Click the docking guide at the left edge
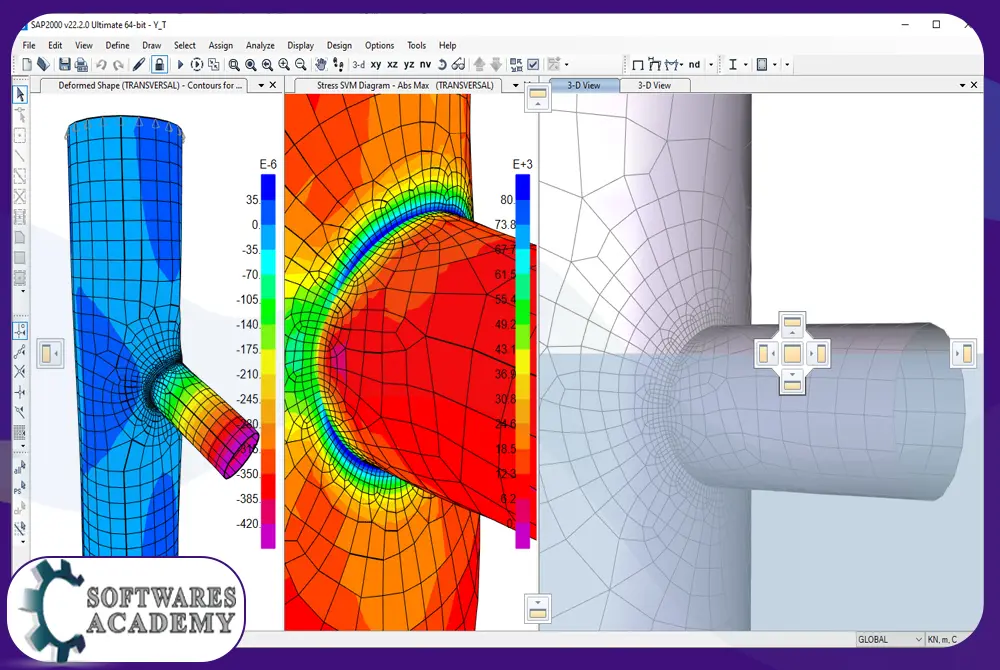Viewport: 1000px width, 670px height. point(50,353)
